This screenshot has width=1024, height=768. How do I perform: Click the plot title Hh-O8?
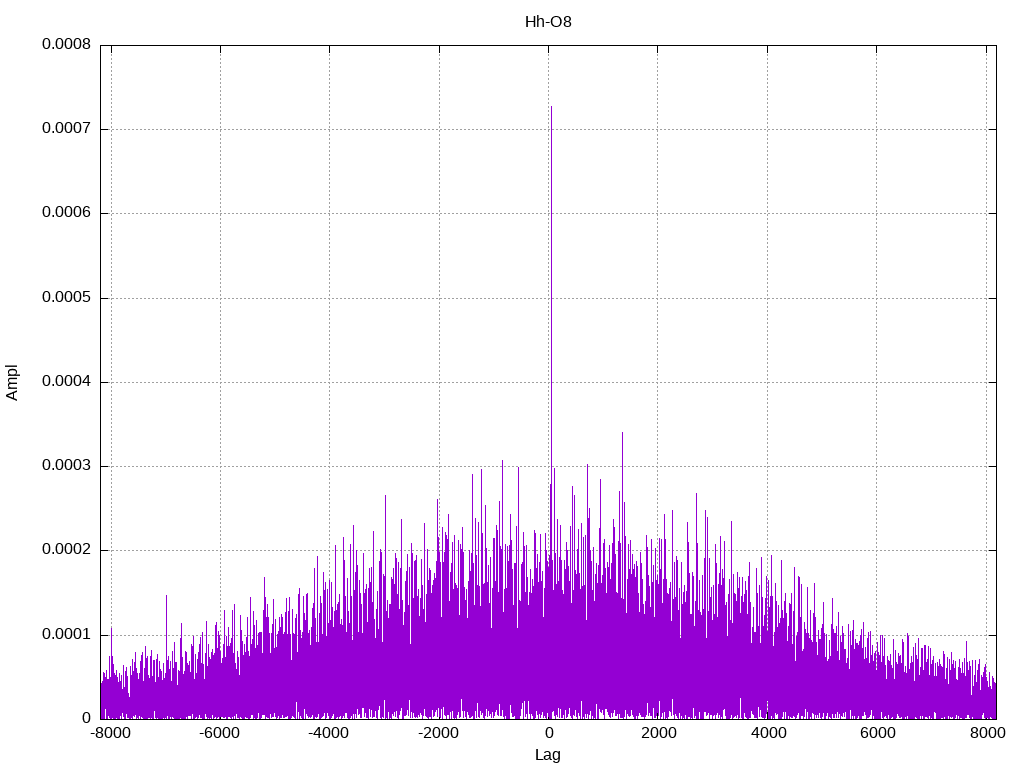coord(548,21)
